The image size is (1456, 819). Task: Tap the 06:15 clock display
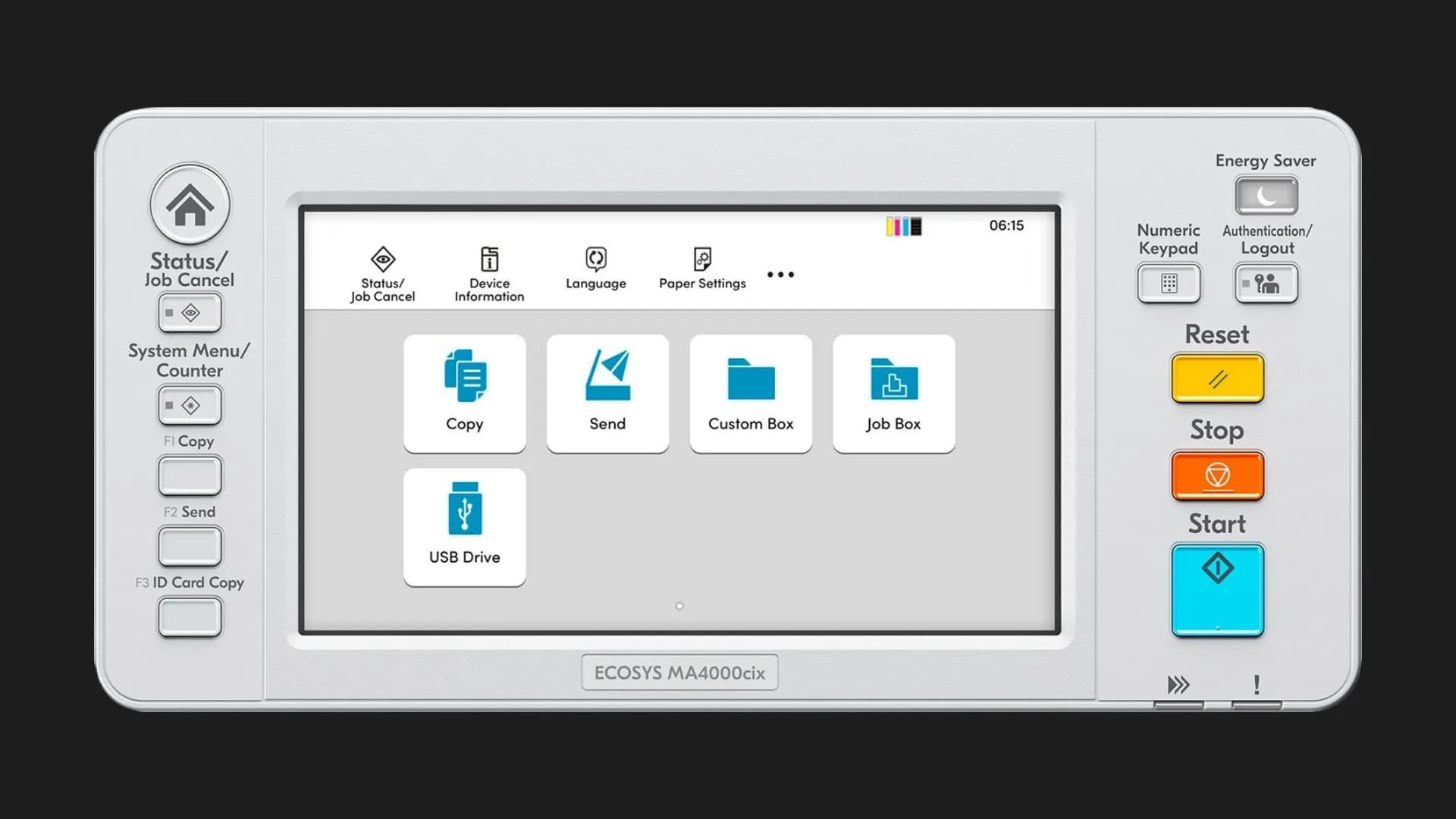click(1006, 225)
